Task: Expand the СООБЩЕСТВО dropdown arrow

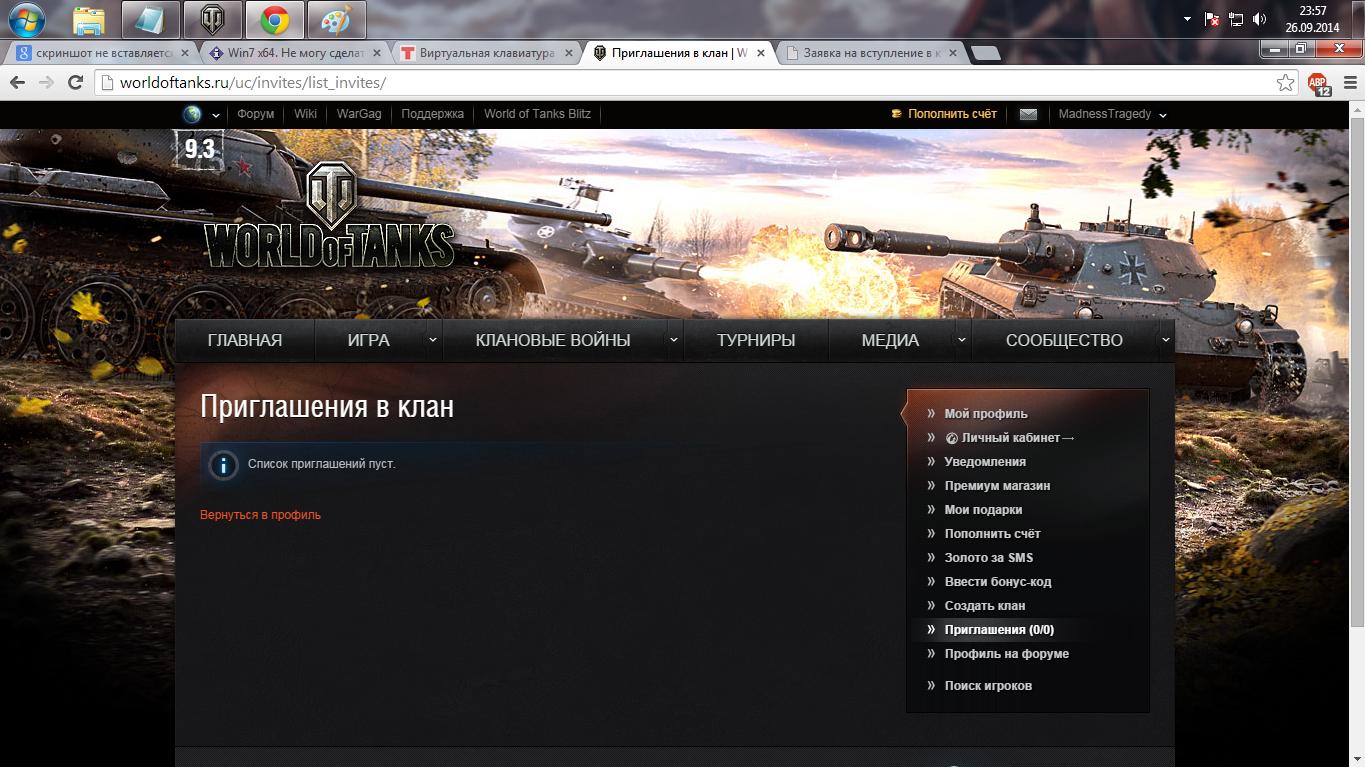Action: (1166, 340)
